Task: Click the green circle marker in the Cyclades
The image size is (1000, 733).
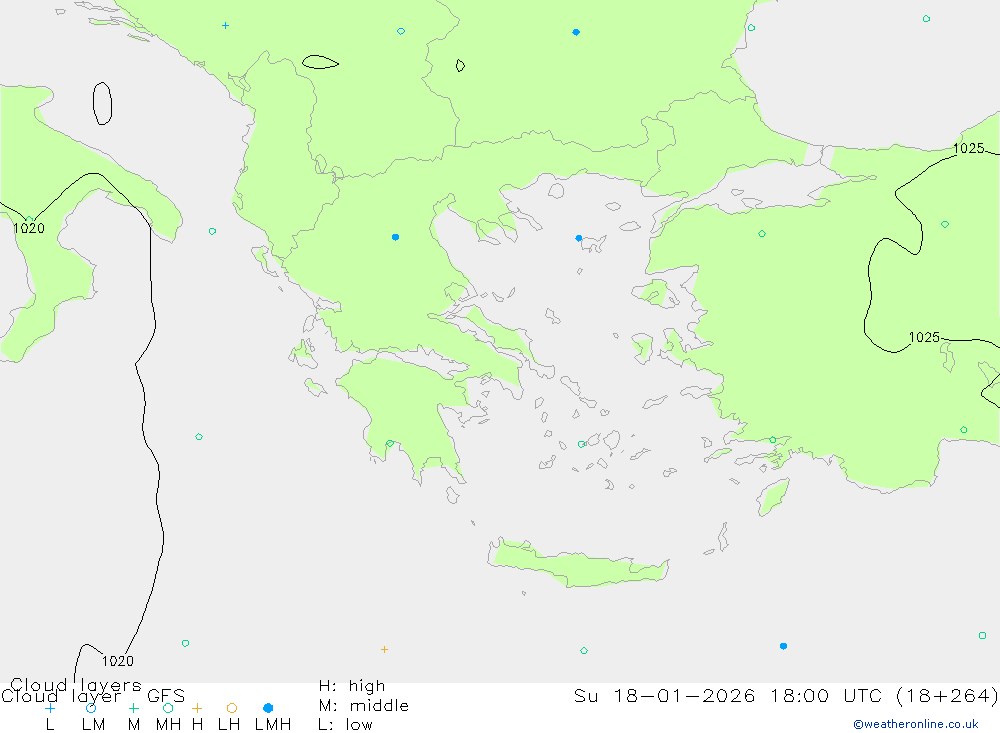Action: click(x=581, y=444)
